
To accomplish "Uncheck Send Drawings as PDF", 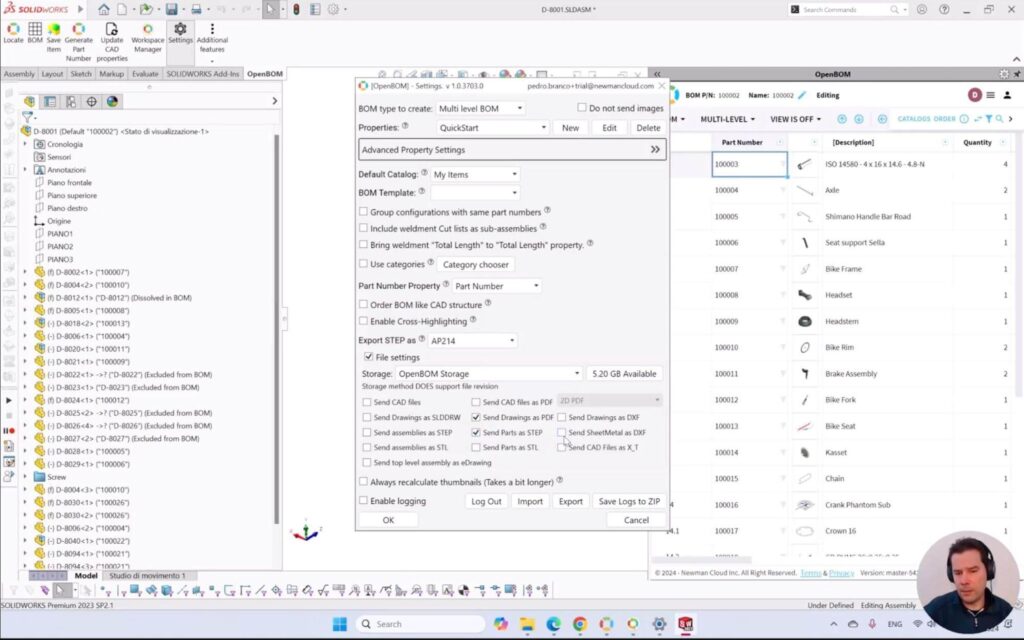I will (x=475, y=417).
